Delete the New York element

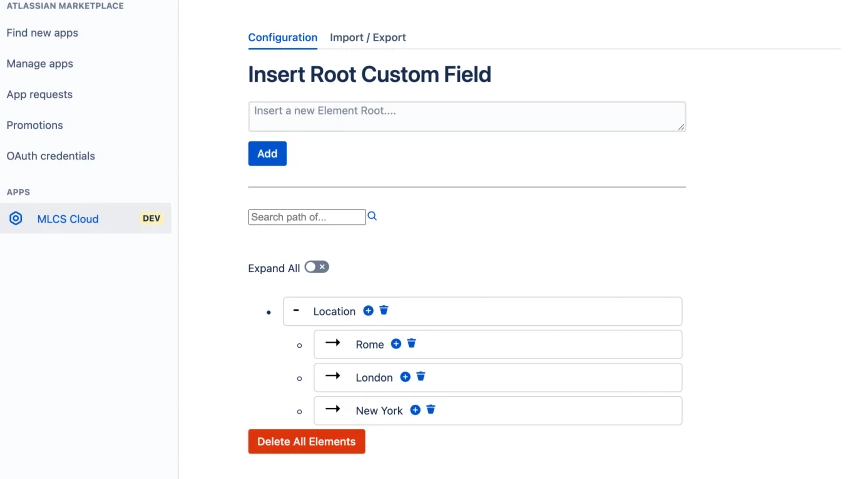[x=431, y=410]
